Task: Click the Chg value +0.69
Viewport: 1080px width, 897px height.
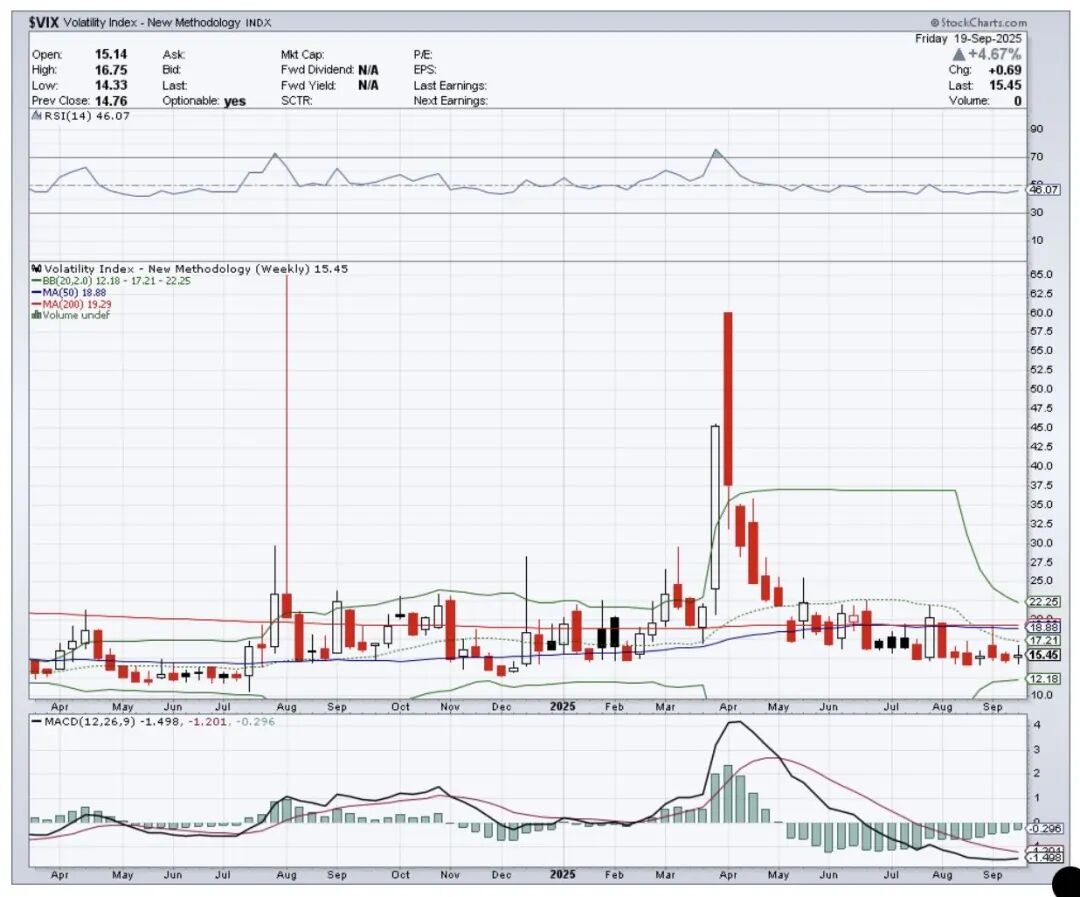Action: 1004,70
